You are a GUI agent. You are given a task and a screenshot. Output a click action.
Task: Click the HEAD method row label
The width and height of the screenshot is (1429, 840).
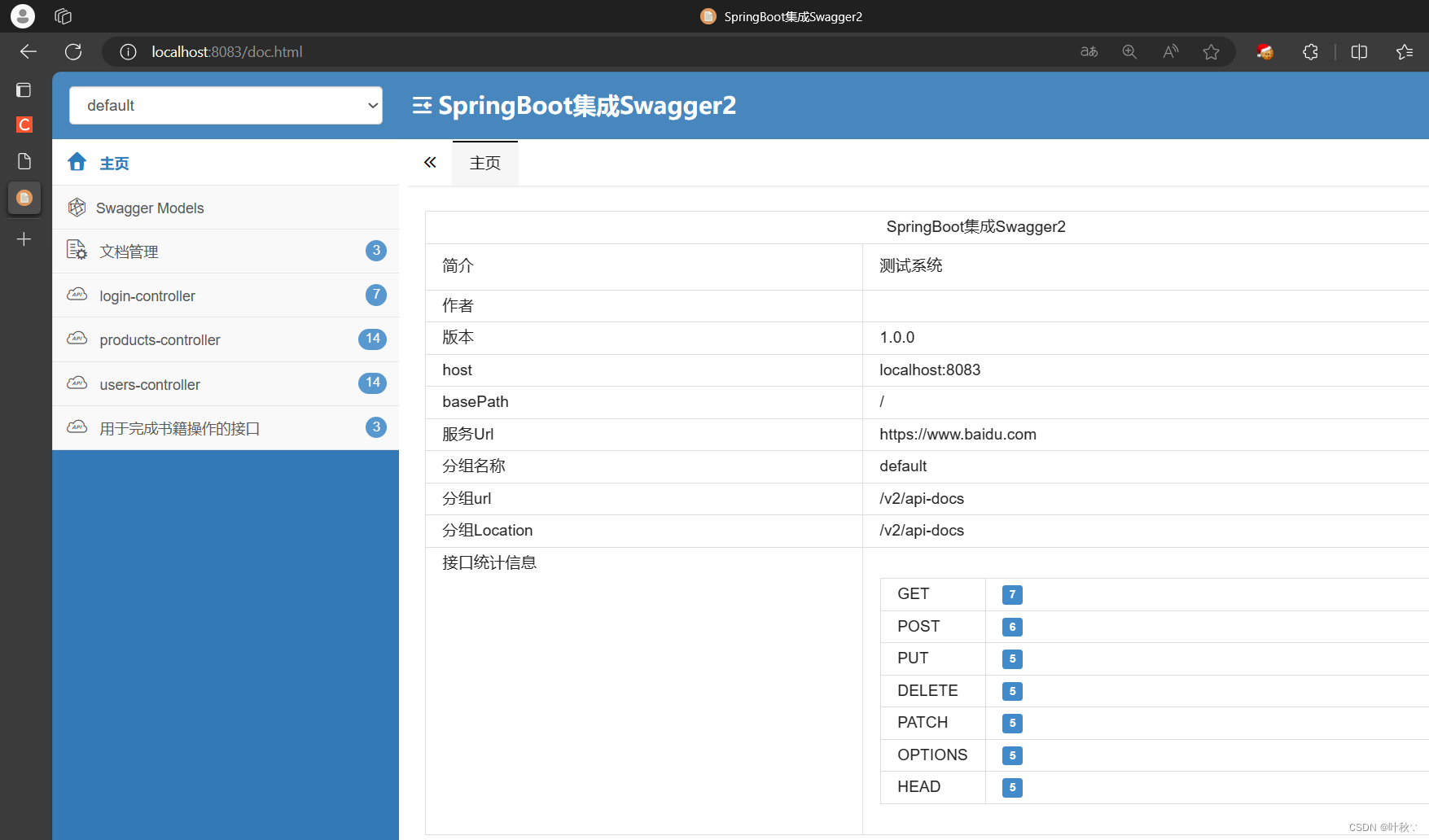click(918, 786)
